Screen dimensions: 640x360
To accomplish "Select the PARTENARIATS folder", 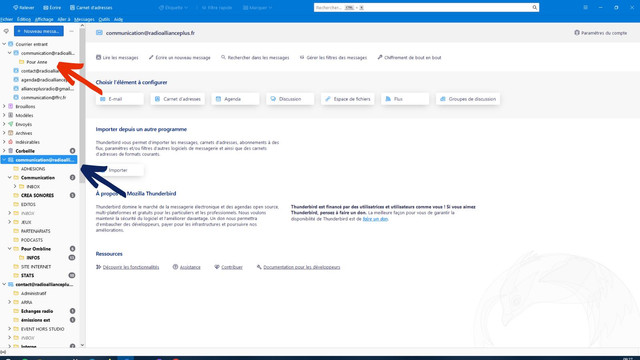I will pos(36,231).
